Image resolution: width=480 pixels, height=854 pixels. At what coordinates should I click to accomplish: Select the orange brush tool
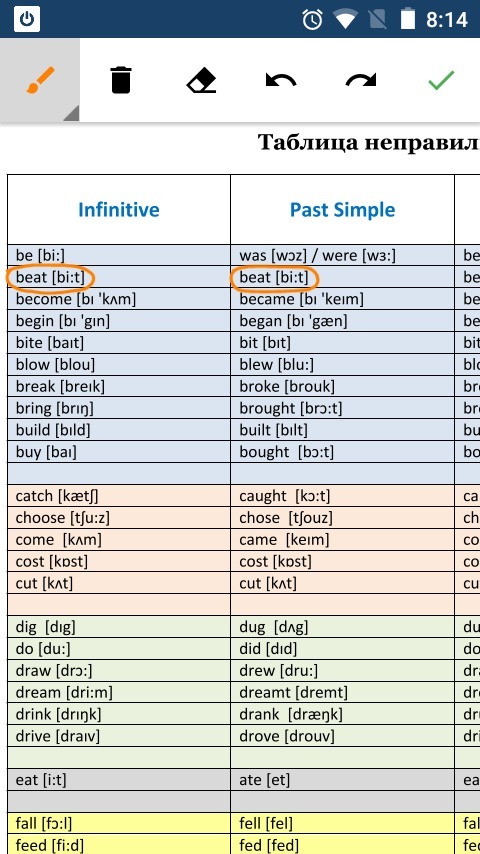40,80
